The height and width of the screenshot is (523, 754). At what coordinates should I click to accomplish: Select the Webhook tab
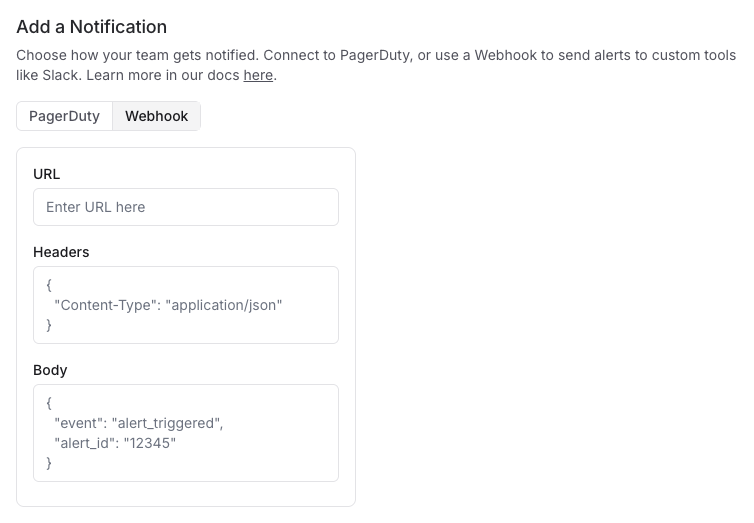(156, 116)
